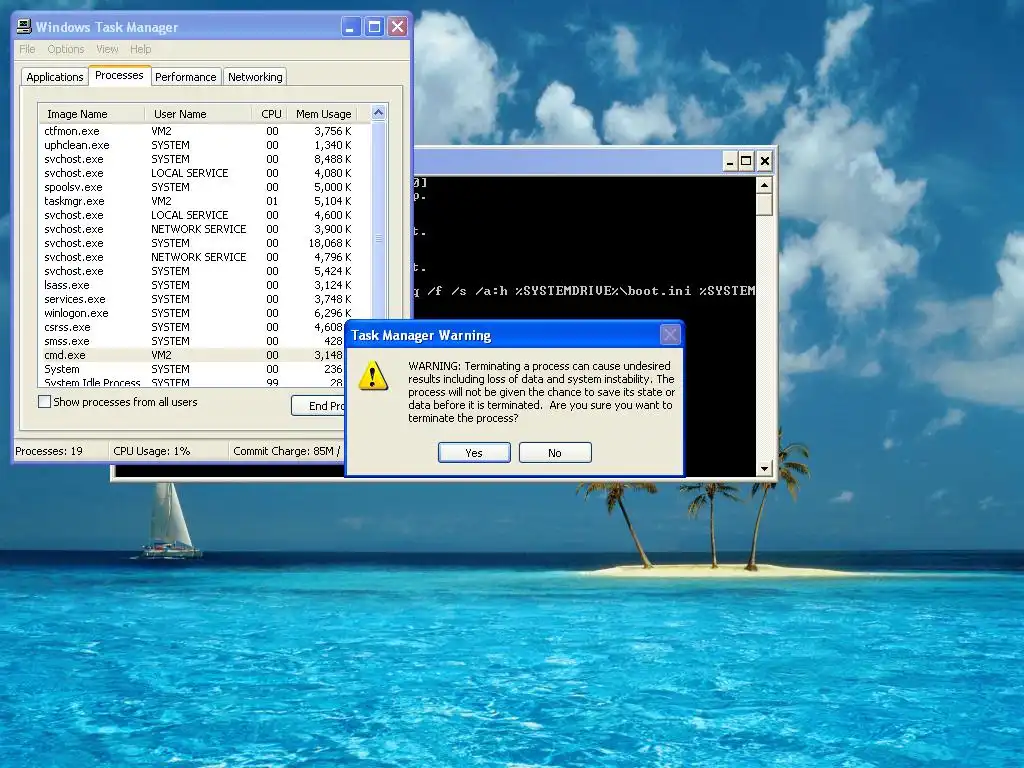Maximize the Windows Task Manager window
This screenshot has width=1024, height=768.
tap(374, 27)
